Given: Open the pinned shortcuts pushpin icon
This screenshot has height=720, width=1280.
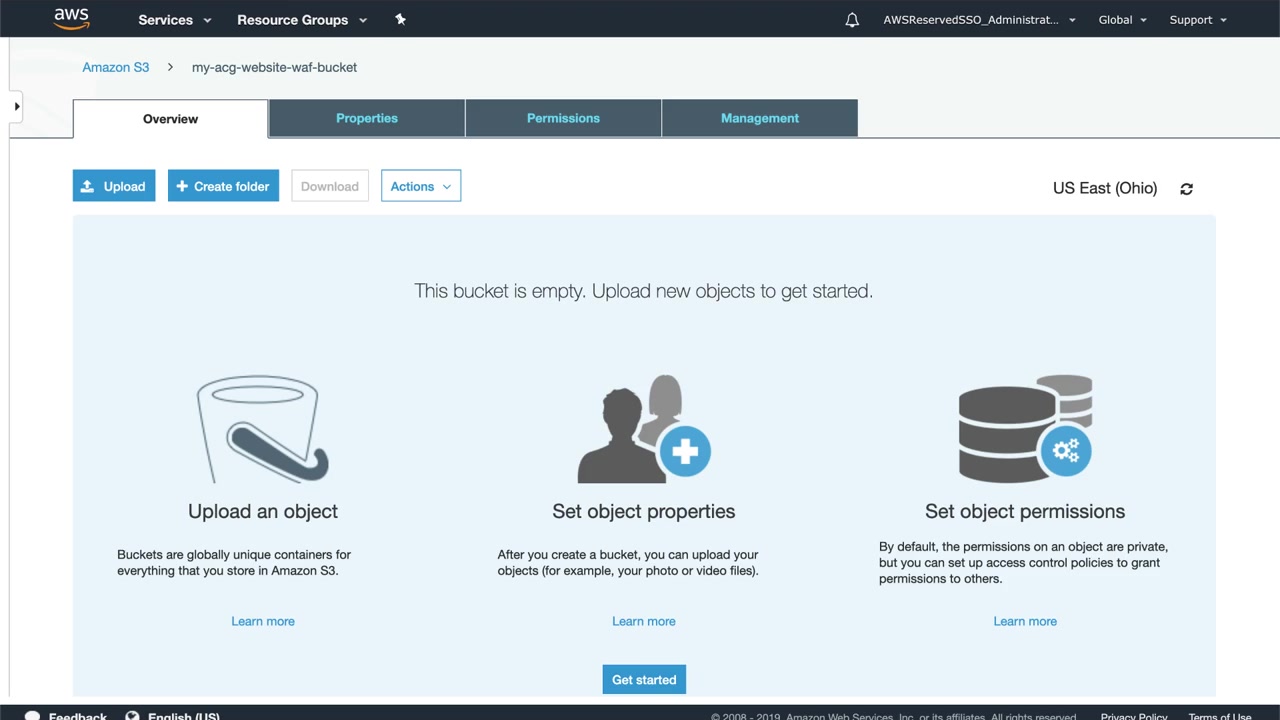Looking at the screenshot, I should (400, 19).
